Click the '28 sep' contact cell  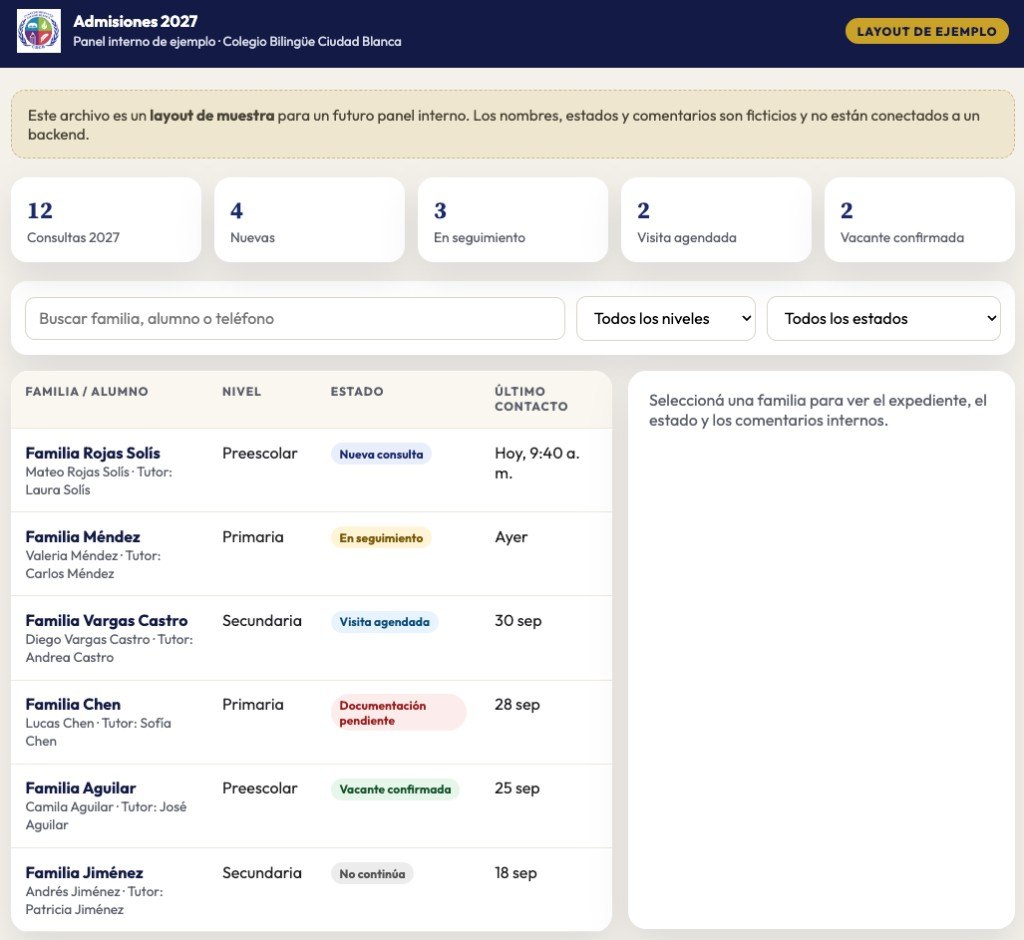(517, 704)
